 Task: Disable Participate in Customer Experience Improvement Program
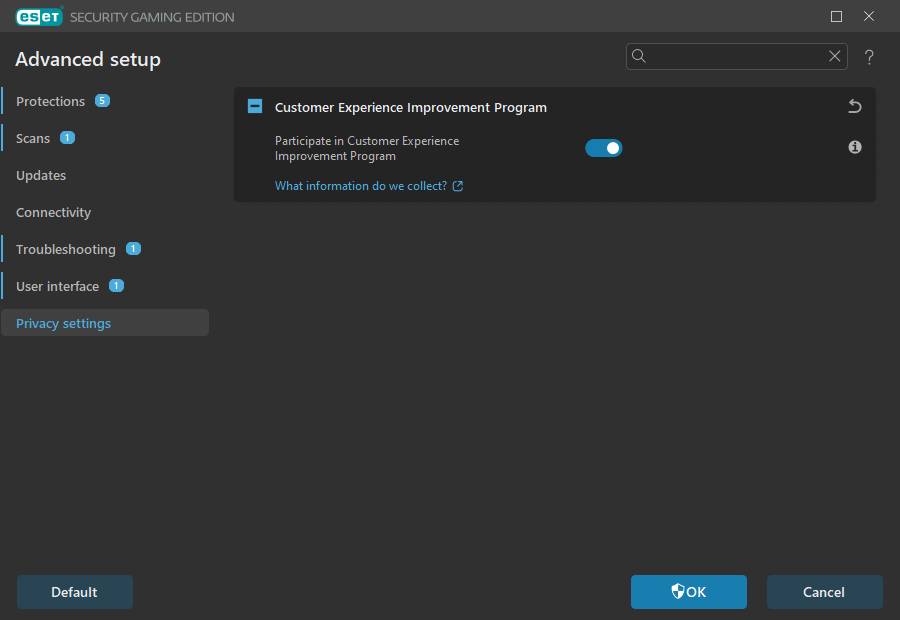click(x=604, y=148)
